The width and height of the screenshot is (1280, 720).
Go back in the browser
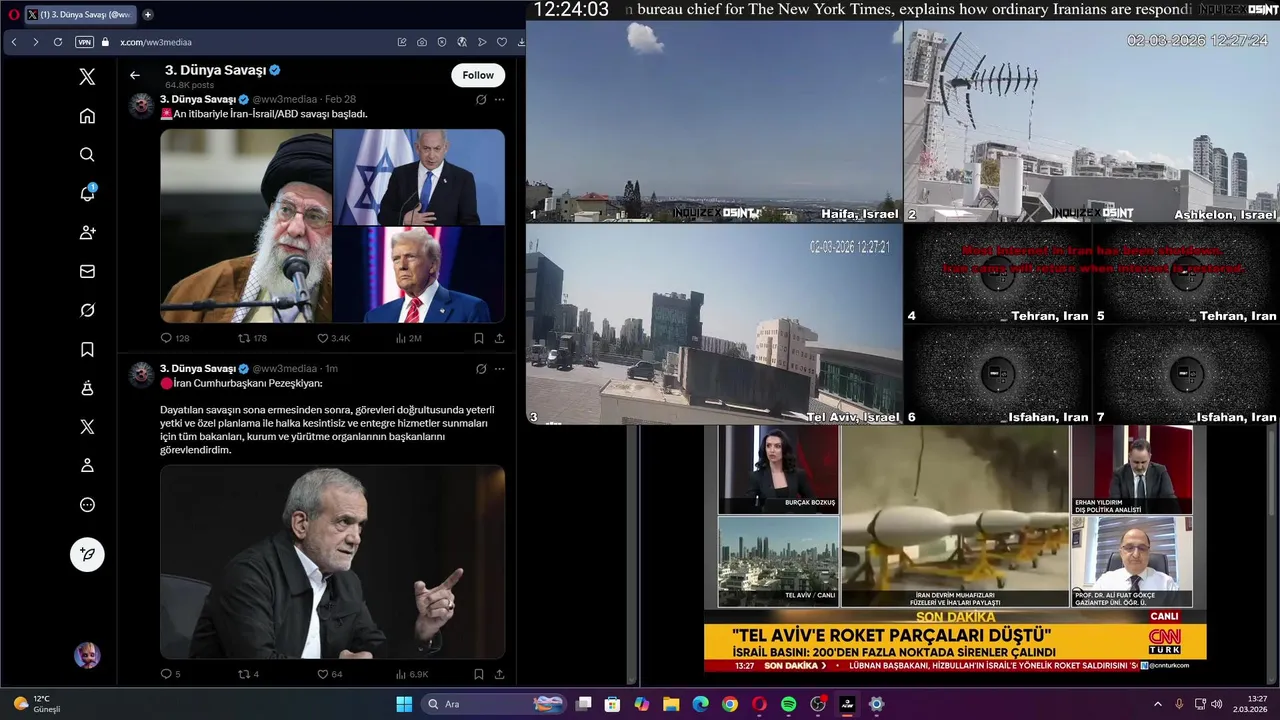point(14,42)
